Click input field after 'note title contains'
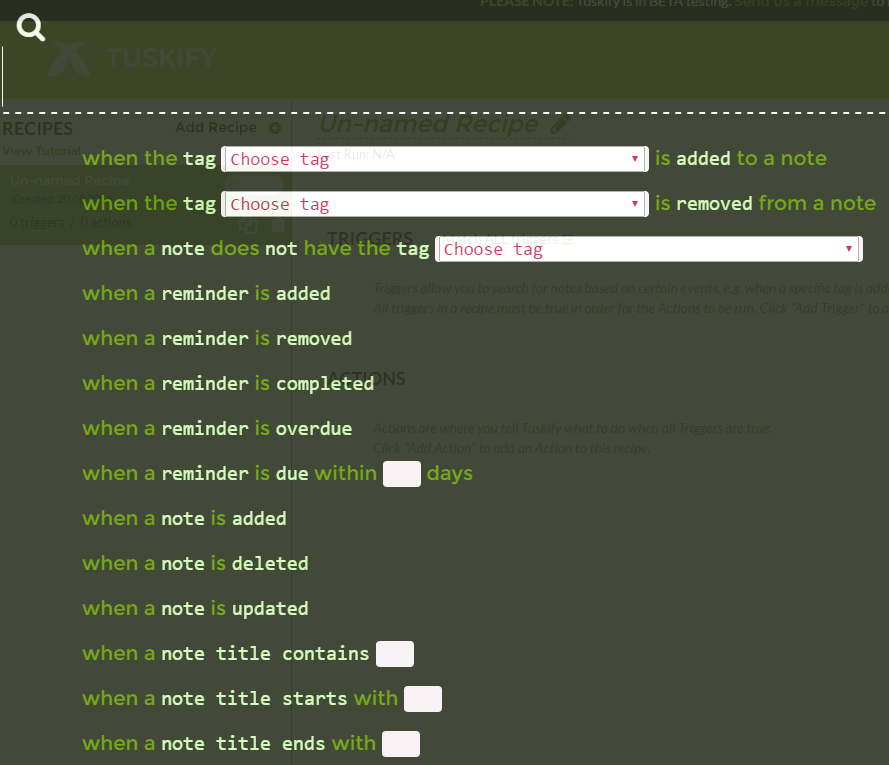The image size is (889, 765). click(395, 654)
